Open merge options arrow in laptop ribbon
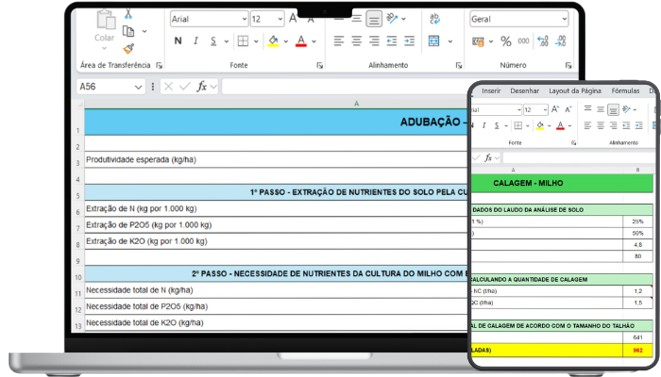Screen dimensions: 661x377 coord(450,41)
